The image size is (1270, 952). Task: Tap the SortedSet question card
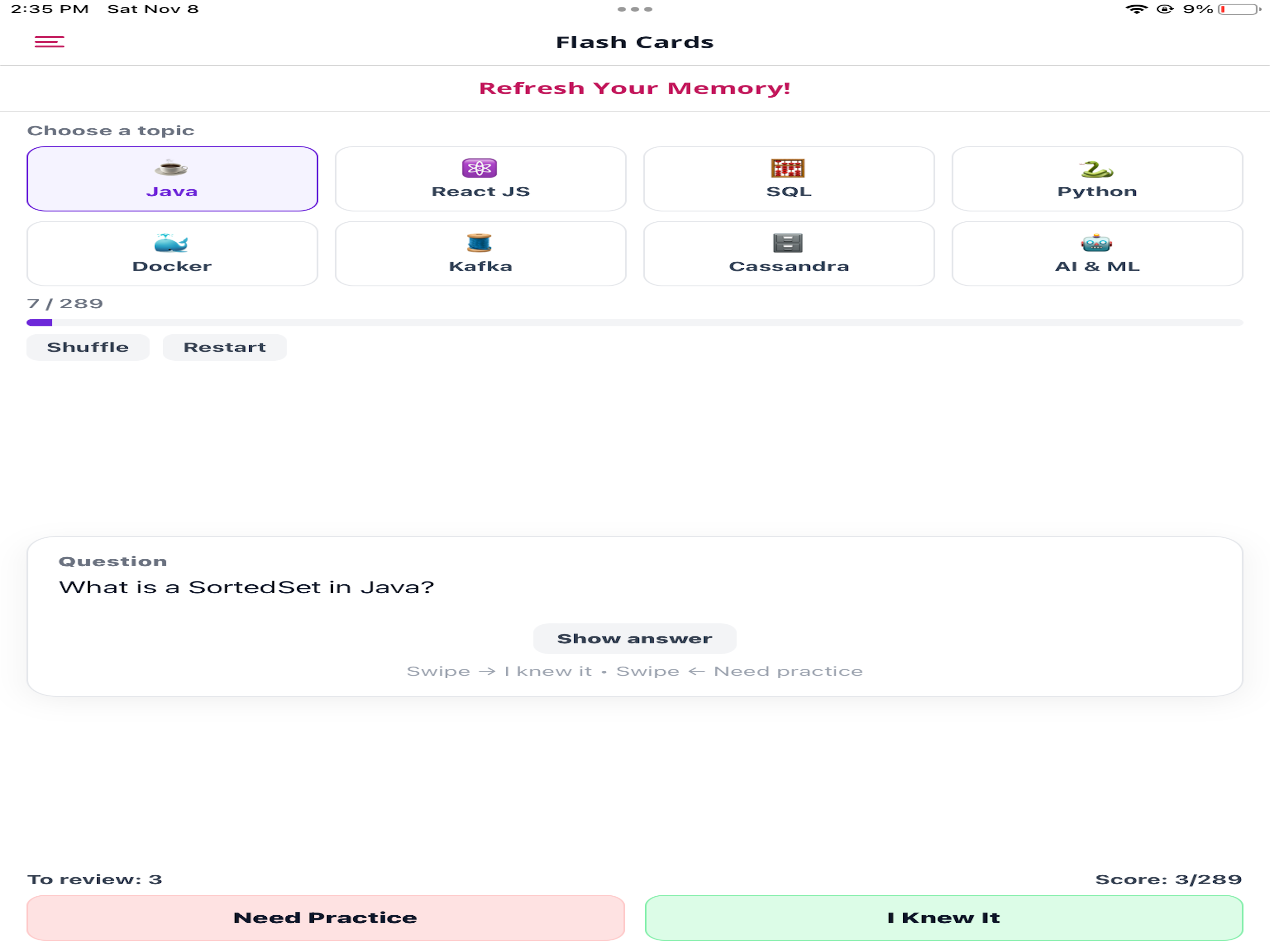pos(635,616)
